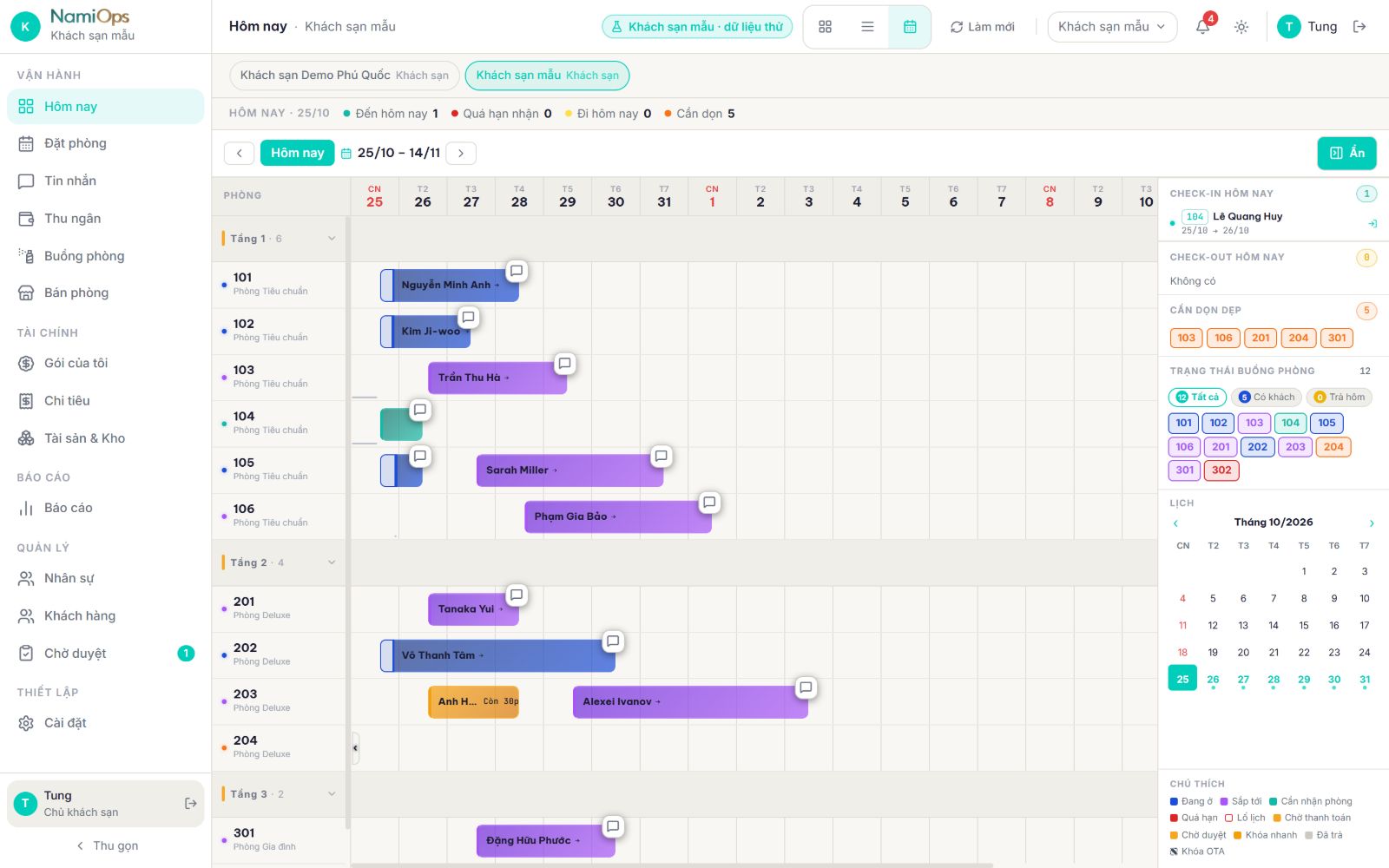Open Chờ duyệt menu item
This screenshot has height=868, width=1389.
point(105,654)
